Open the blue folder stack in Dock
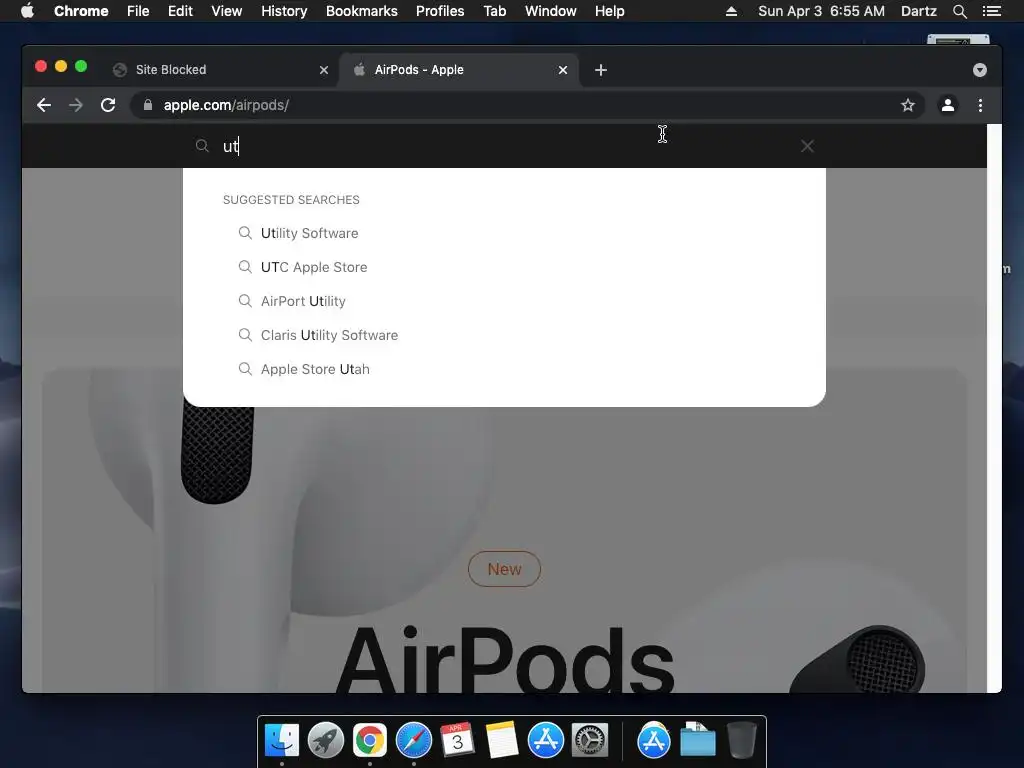 [697, 741]
